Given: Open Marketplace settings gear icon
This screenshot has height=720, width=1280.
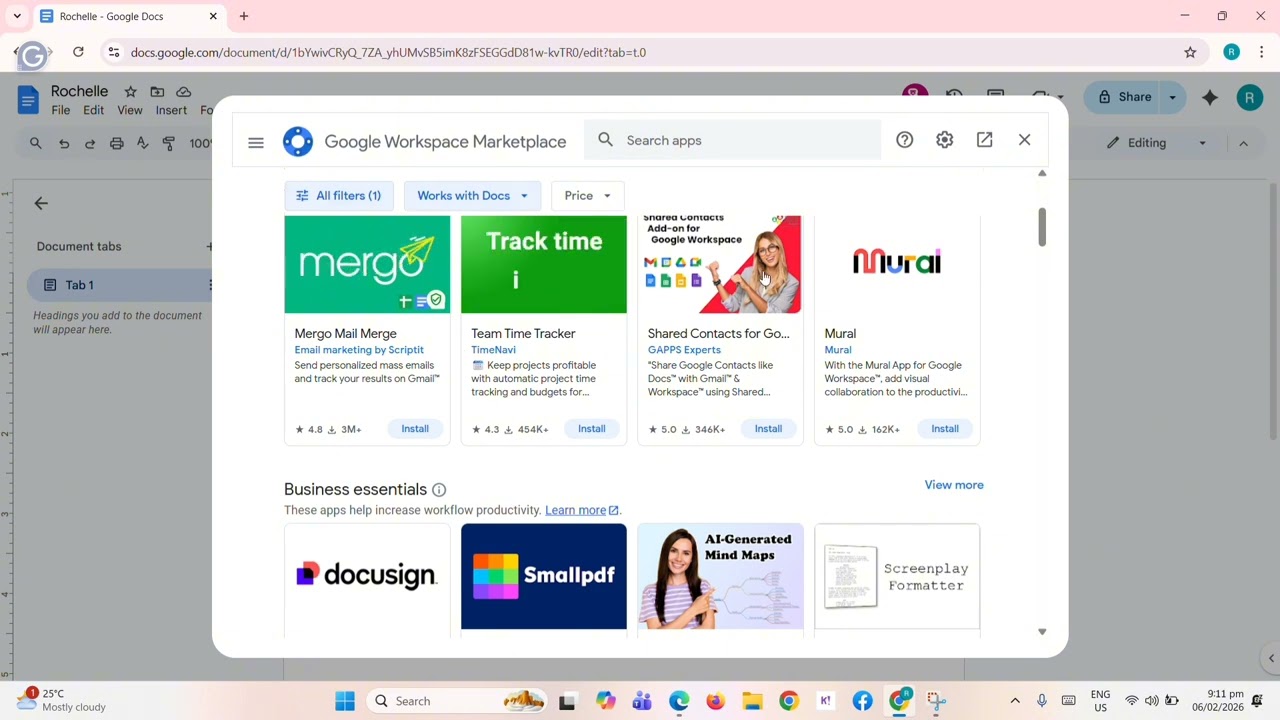Looking at the screenshot, I should 944,140.
